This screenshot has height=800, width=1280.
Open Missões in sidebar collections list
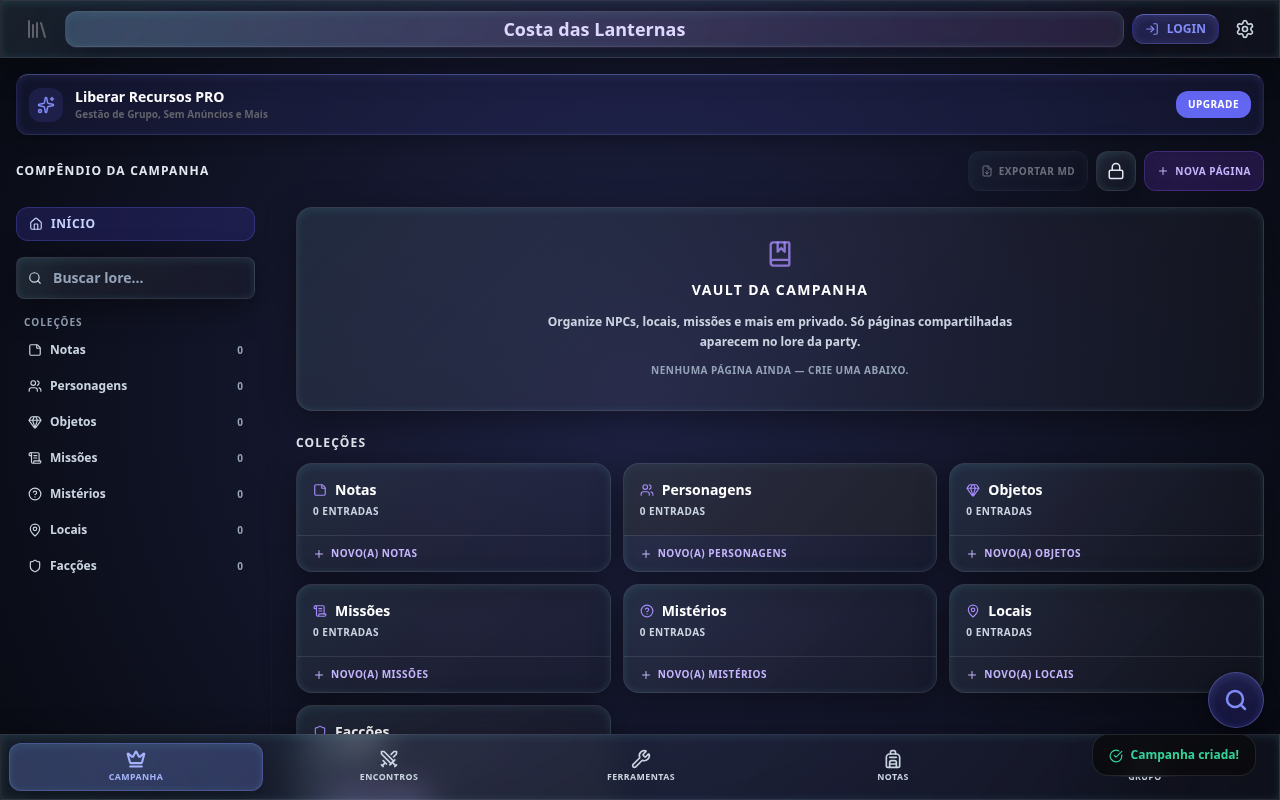click(135, 458)
